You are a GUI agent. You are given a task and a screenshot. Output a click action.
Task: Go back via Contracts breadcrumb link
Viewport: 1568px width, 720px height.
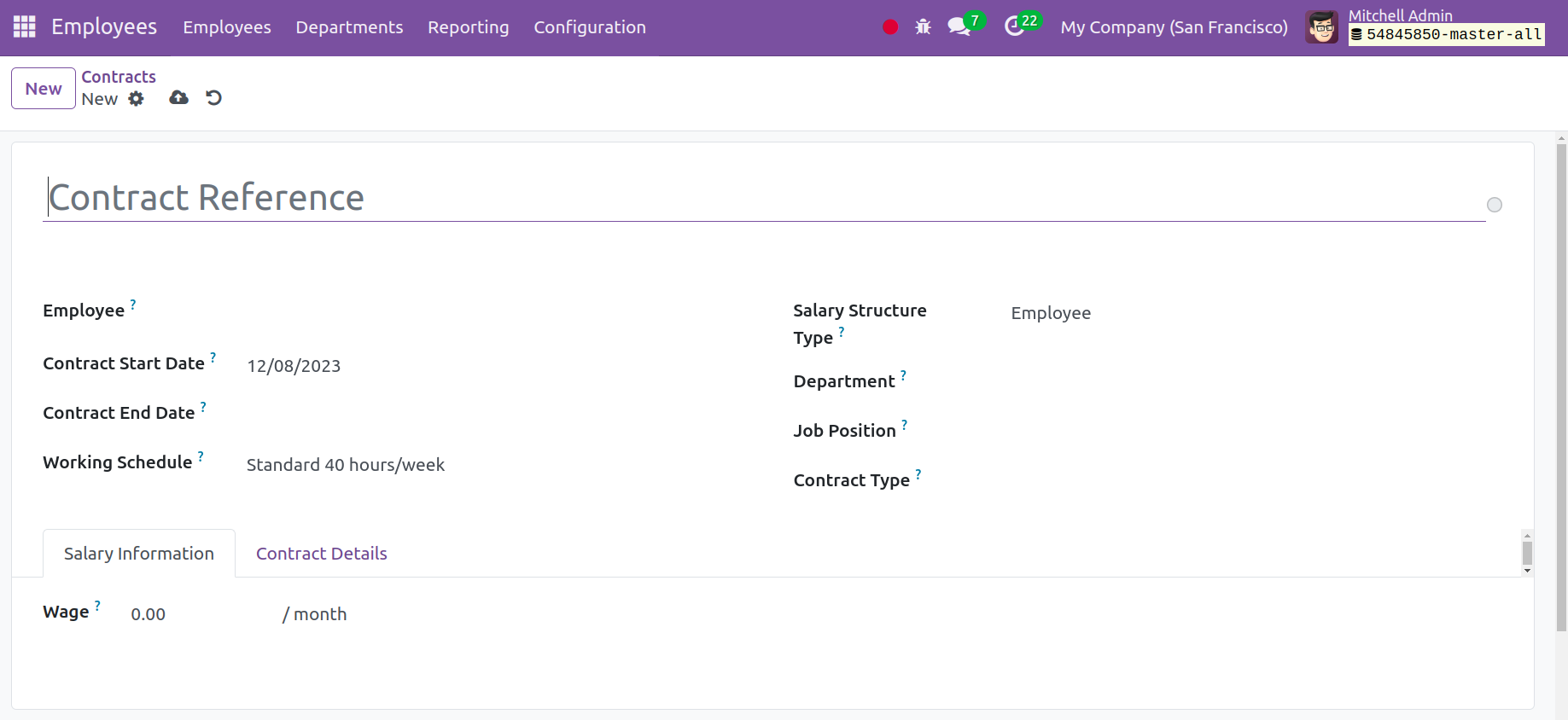coord(119,77)
